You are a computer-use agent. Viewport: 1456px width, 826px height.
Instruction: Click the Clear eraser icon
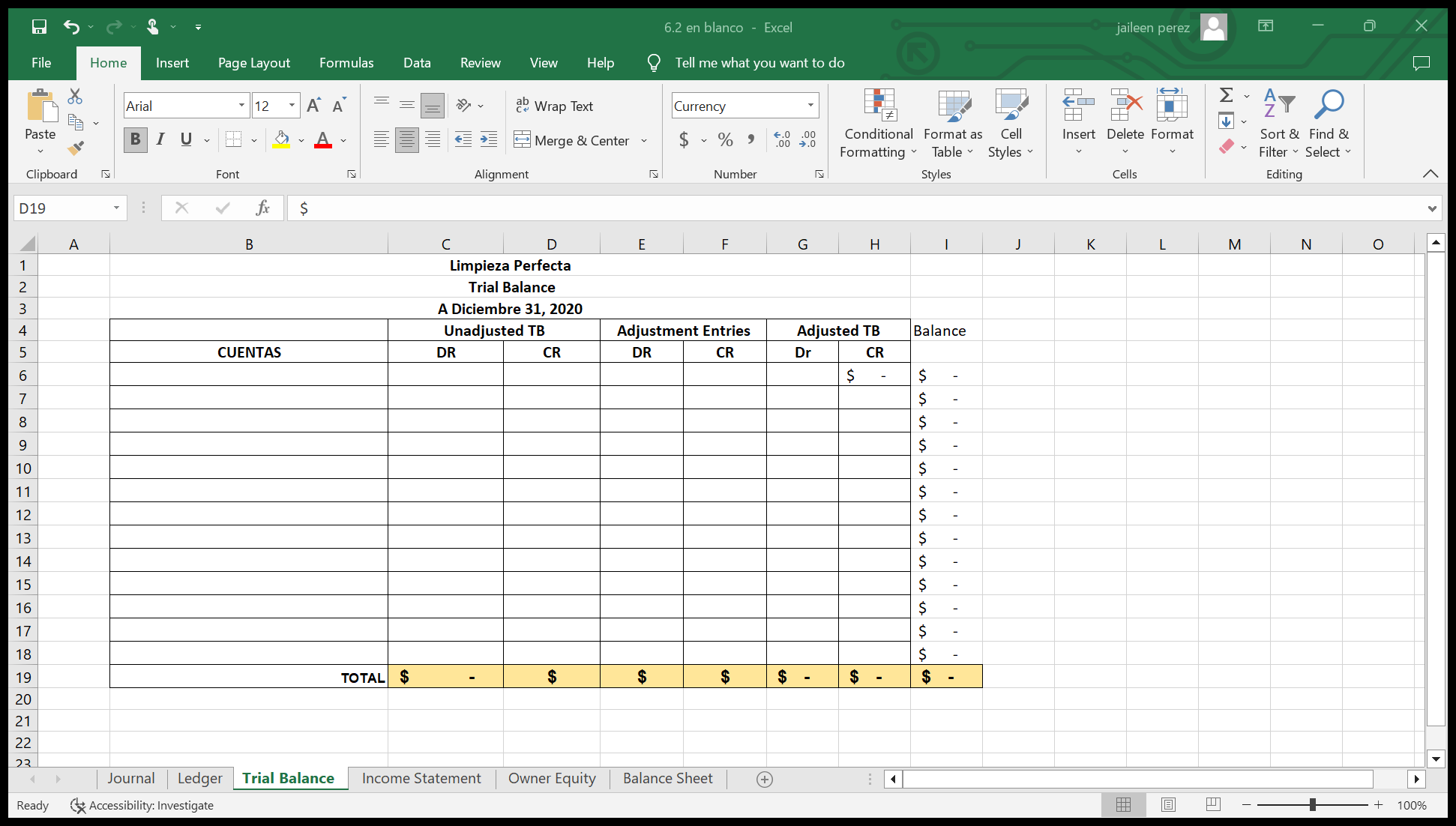[x=1227, y=146]
